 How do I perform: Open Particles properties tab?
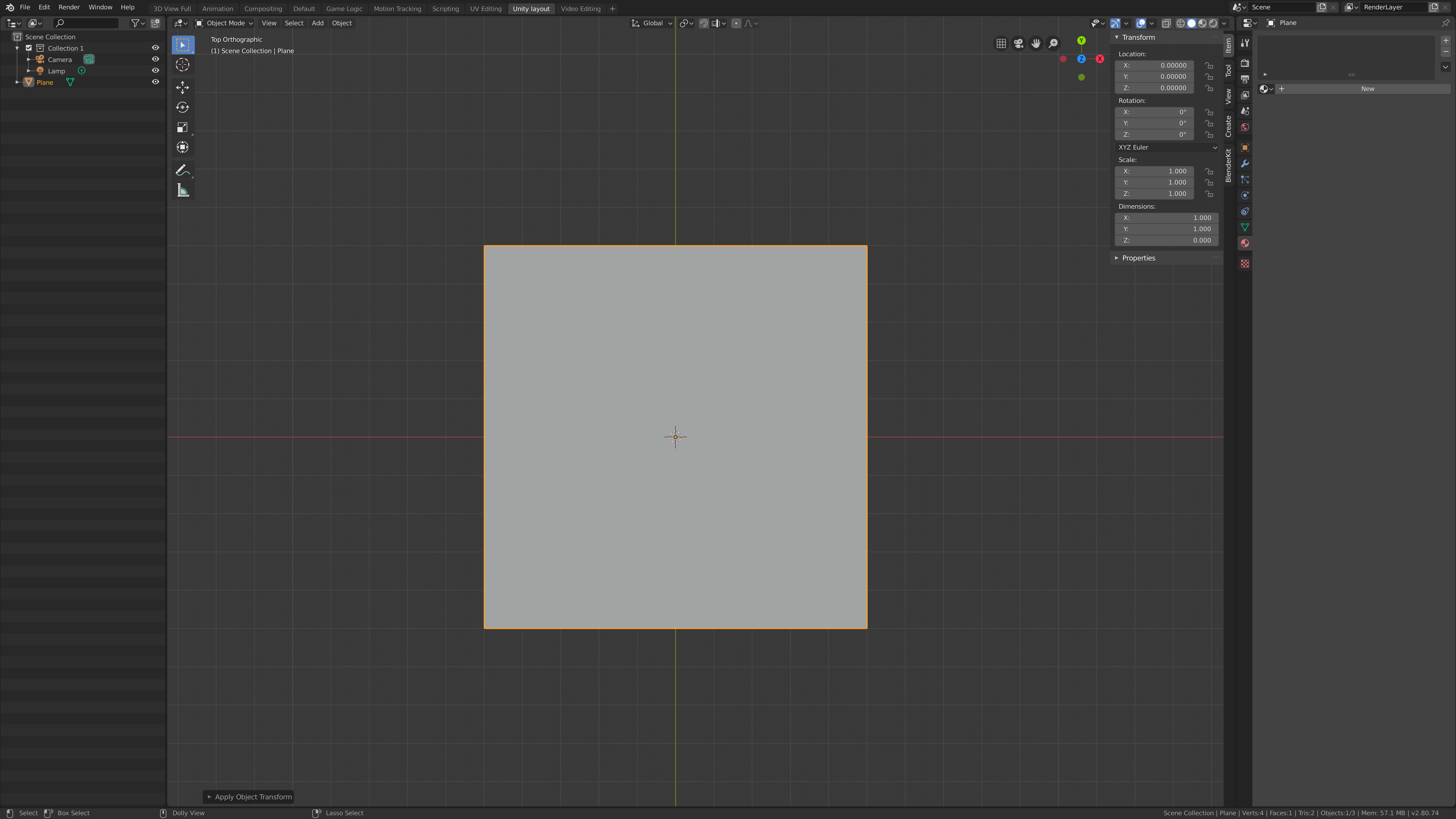(x=1245, y=179)
